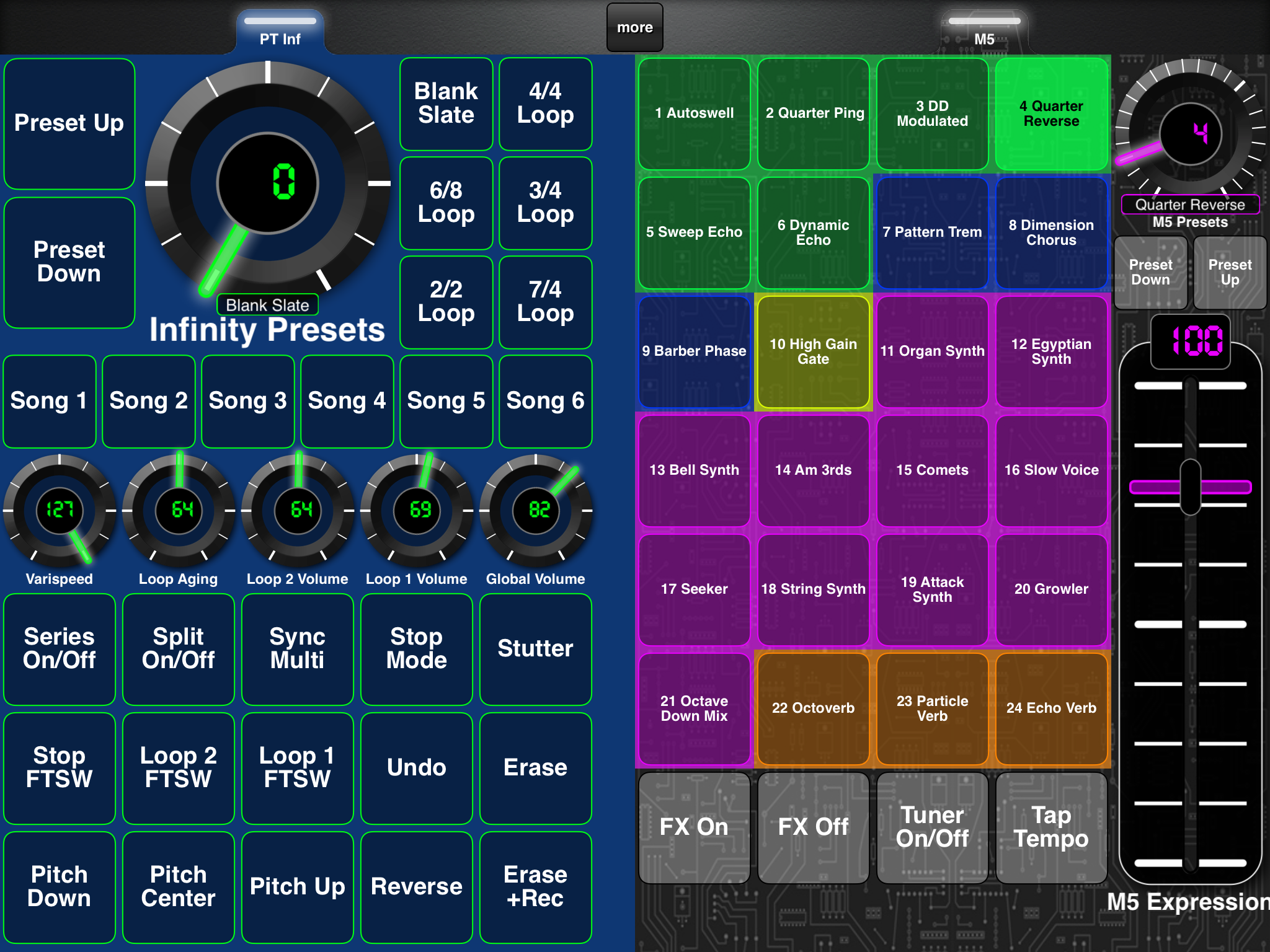Select M5 preset 2 Quarter Ping
This screenshot has height=952, width=1270.
tap(814, 113)
